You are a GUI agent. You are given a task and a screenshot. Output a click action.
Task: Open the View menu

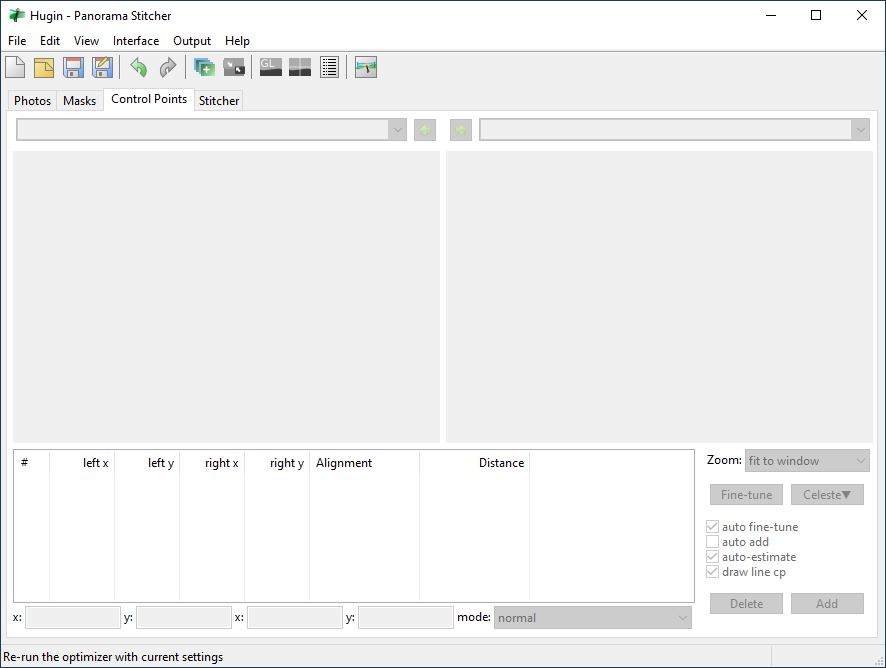[86, 41]
